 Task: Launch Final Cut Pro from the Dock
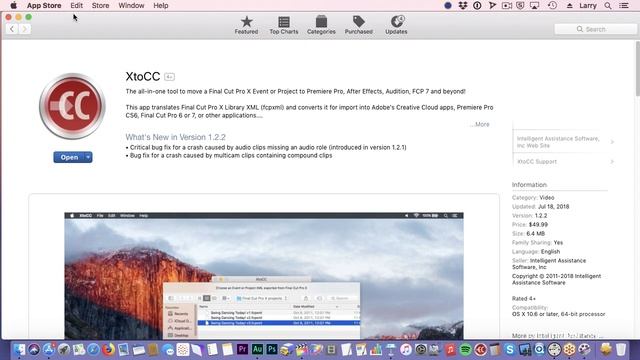[302, 349]
